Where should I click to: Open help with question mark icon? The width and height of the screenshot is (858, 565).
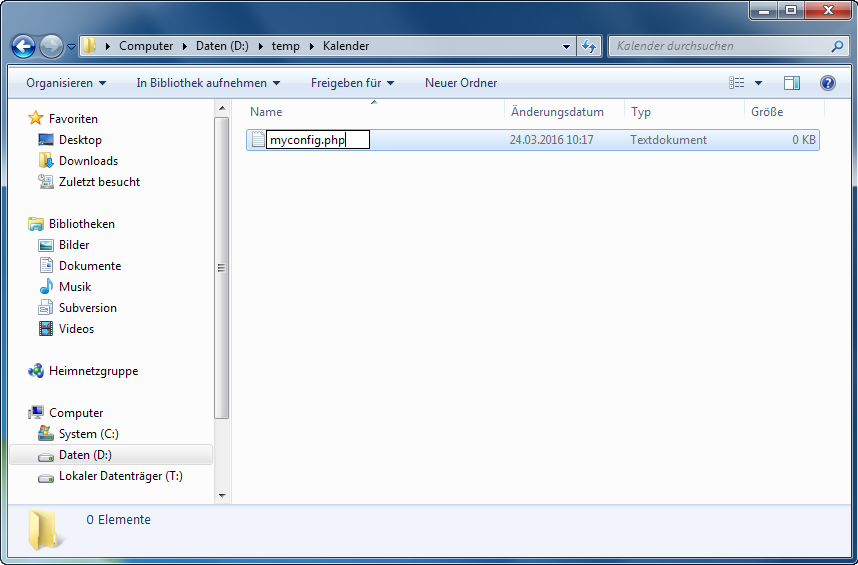(x=828, y=83)
